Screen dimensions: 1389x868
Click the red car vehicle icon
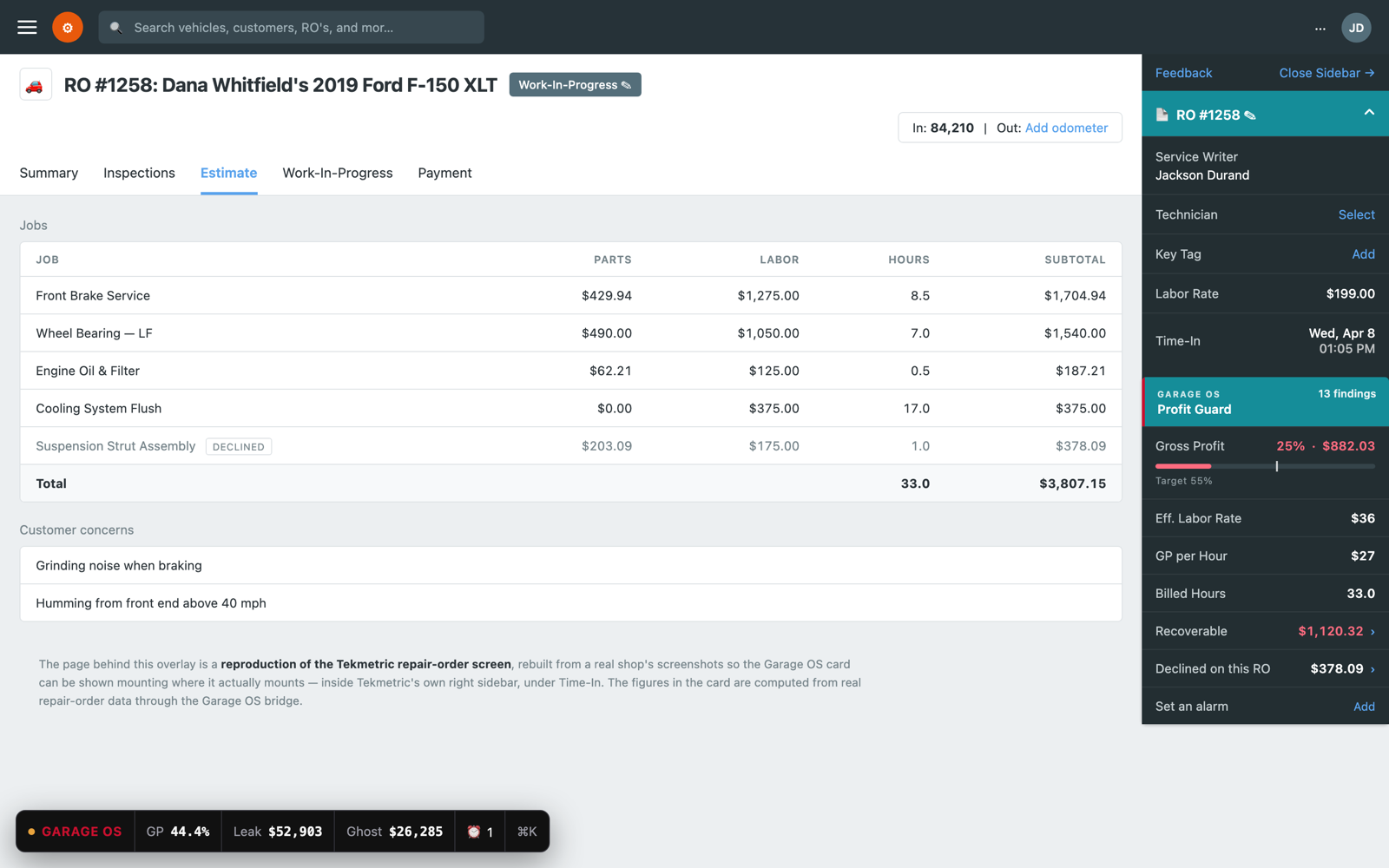tap(35, 85)
